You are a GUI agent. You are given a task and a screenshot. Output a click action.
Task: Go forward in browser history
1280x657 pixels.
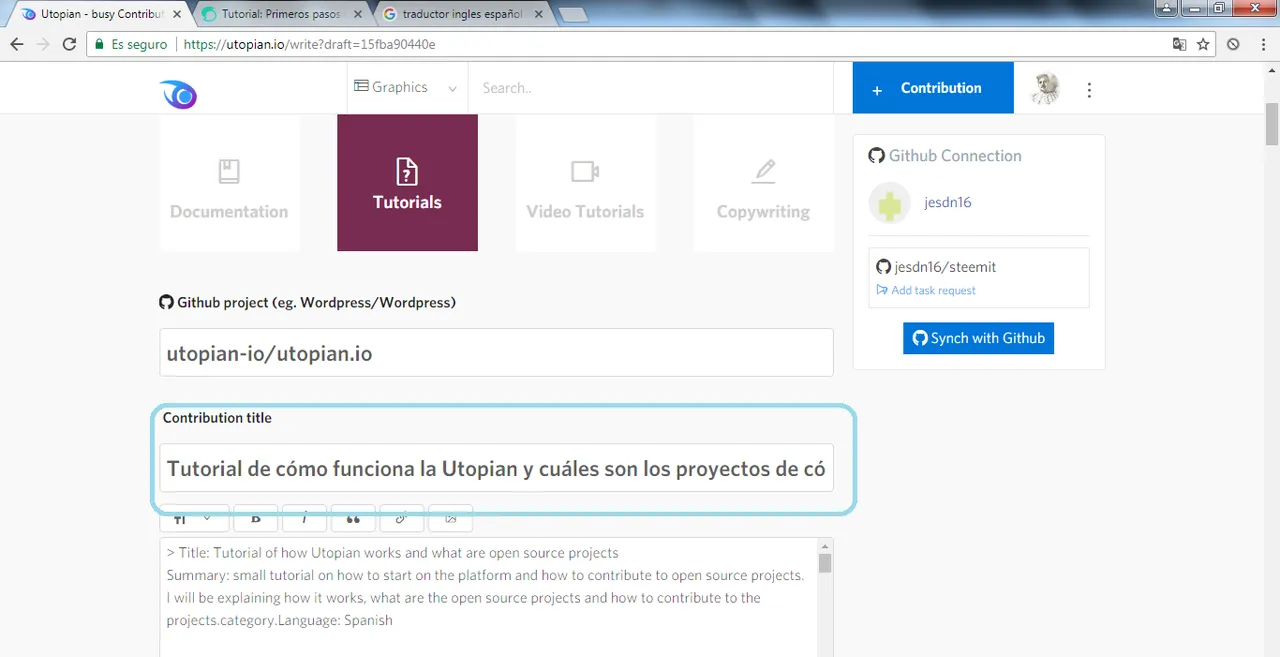coord(43,44)
